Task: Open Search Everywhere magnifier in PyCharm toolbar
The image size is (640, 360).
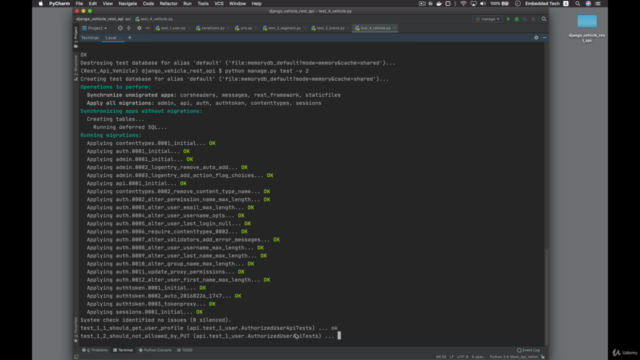Action: click(544, 19)
